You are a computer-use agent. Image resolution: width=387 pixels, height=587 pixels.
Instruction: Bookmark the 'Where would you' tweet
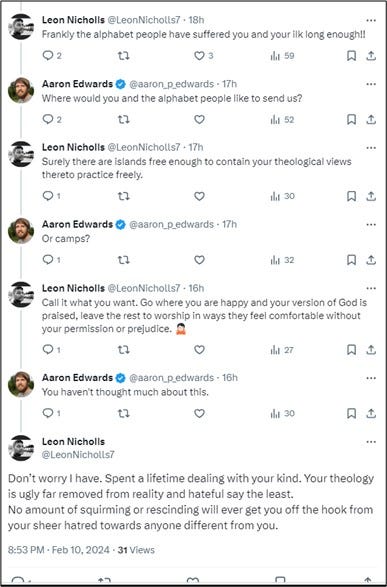[351, 119]
